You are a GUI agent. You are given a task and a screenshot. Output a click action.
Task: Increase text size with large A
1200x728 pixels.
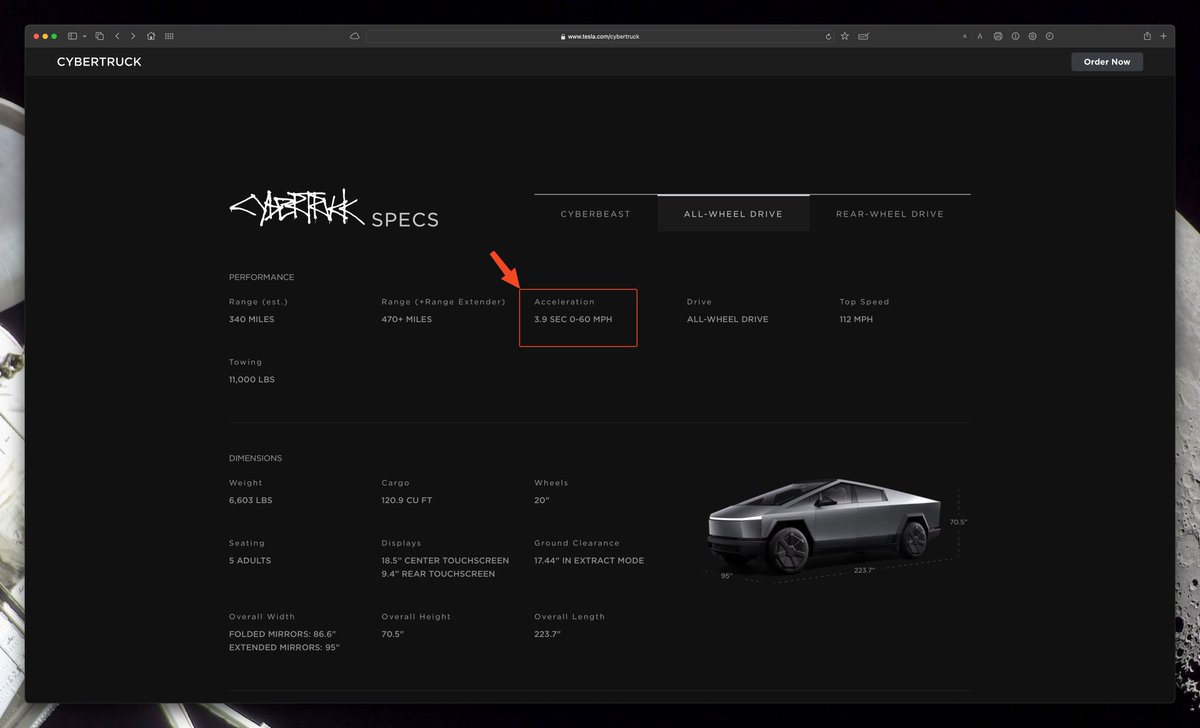tap(980, 36)
